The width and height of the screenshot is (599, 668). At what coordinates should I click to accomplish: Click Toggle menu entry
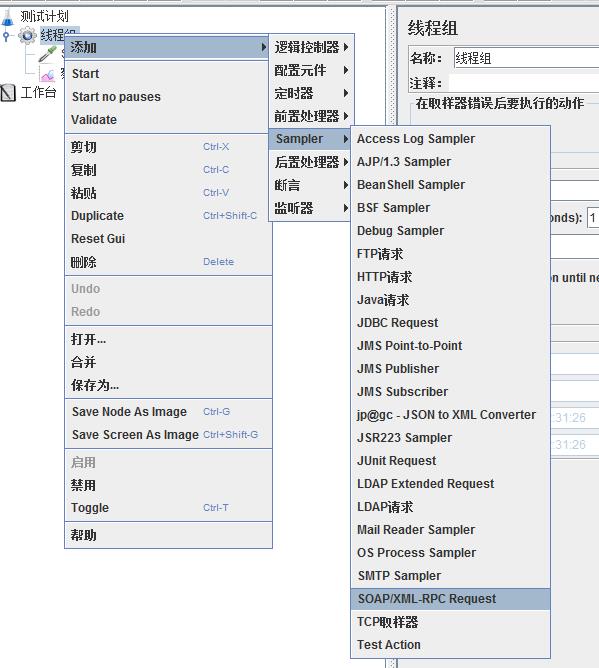[x=168, y=508]
